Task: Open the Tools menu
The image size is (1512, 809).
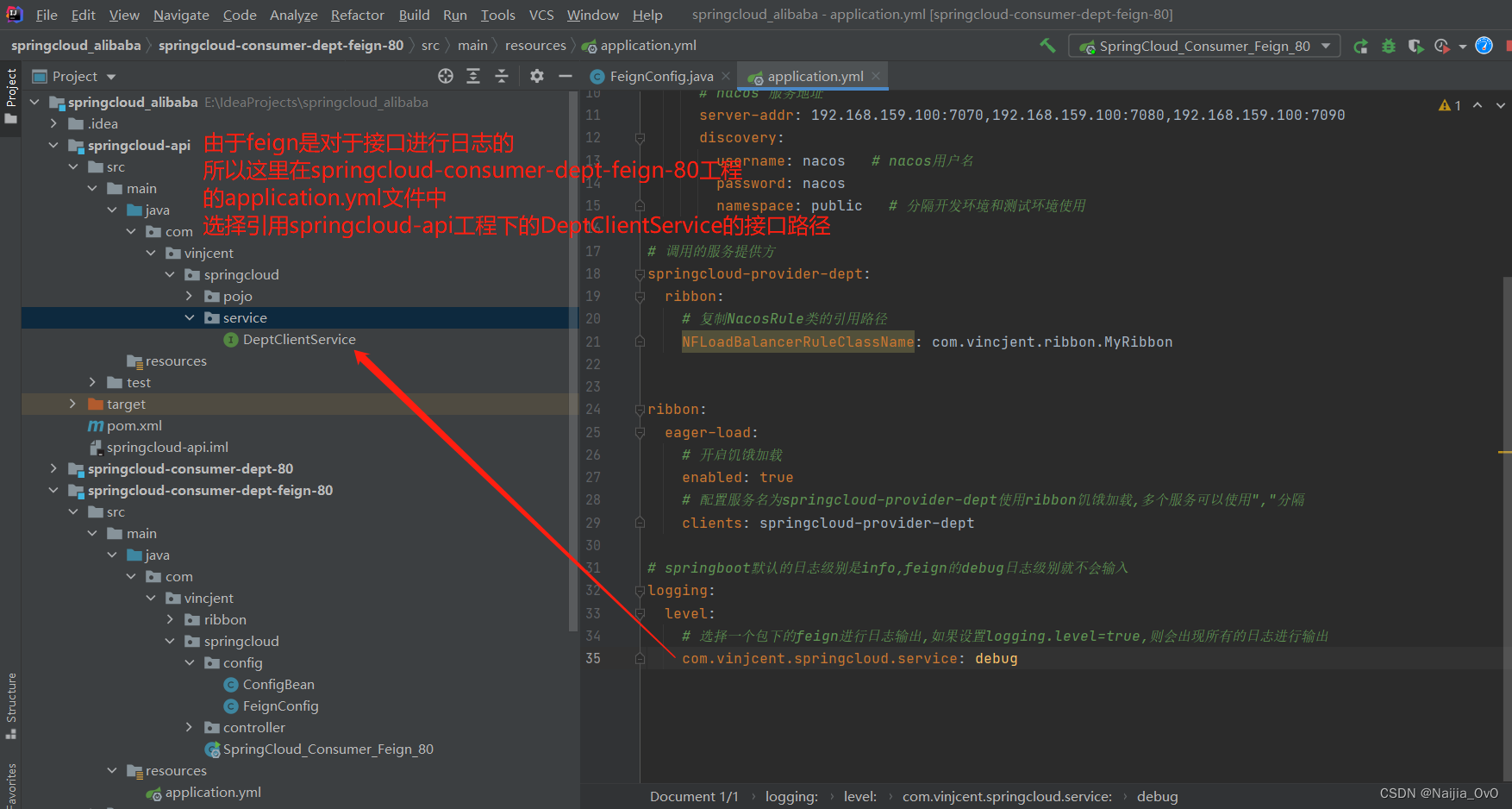Action: click(497, 15)
